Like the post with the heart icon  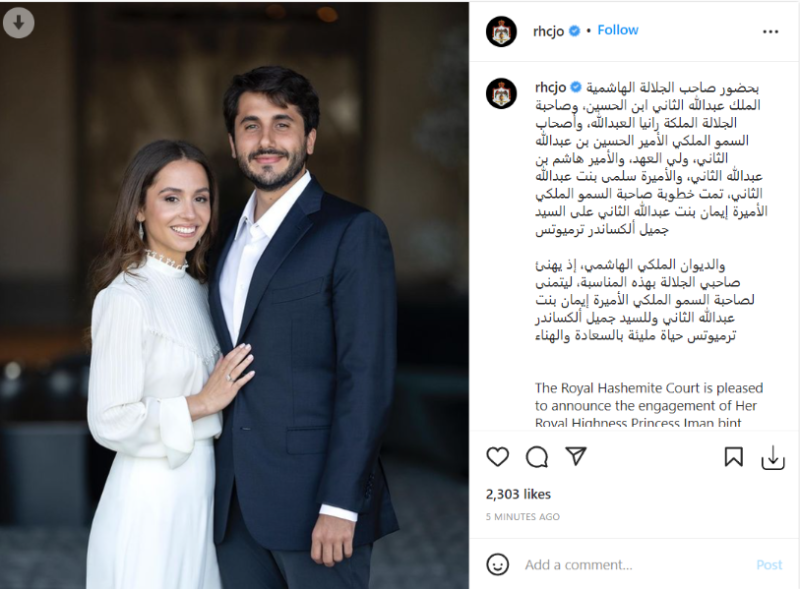(497, 456)
